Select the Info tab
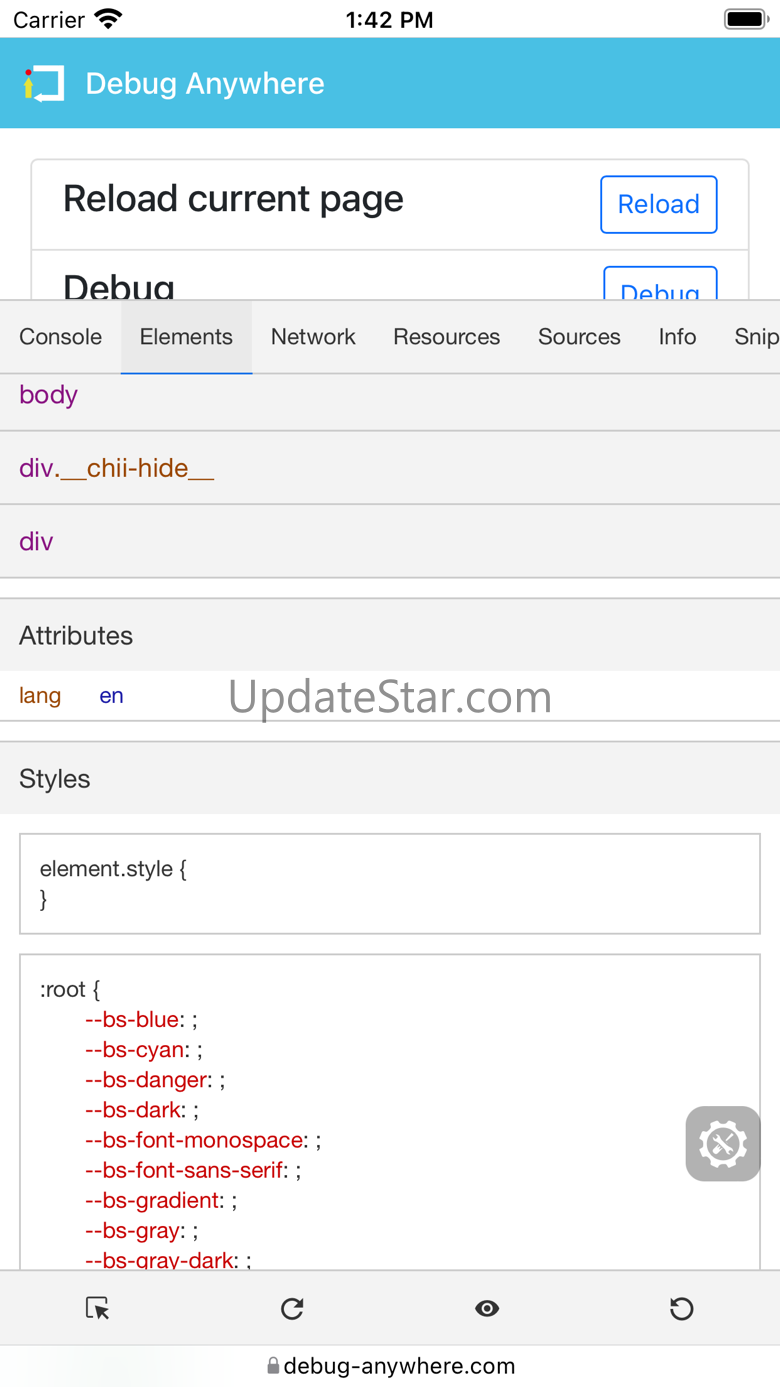Image resolution: width=780 pixels, height=1387 pixels. pyautogui.click(x=677, y=337)
